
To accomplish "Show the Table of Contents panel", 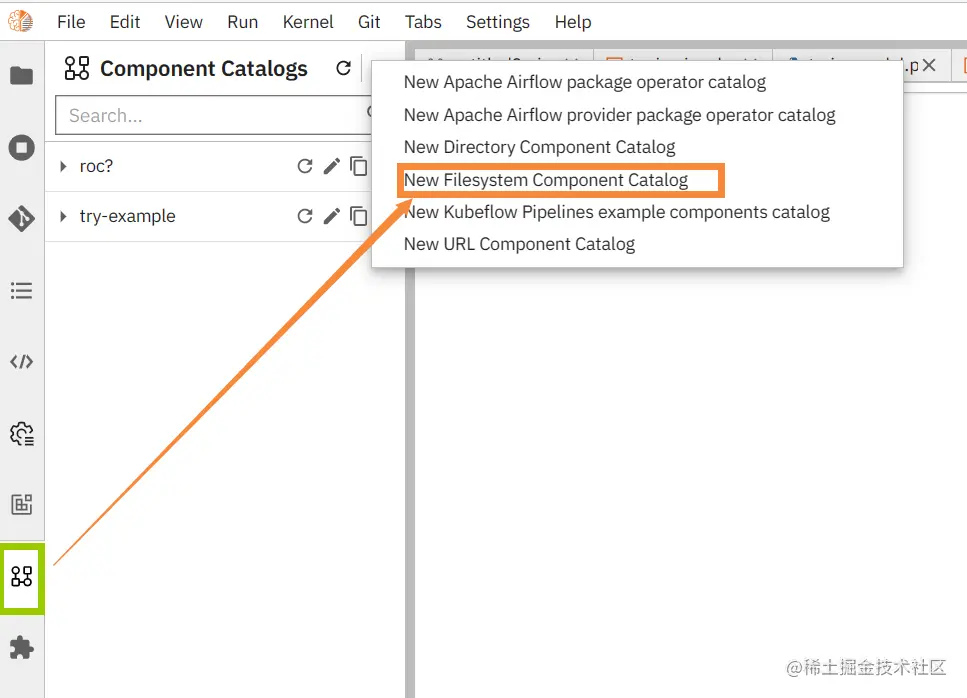I will point(21,291).
